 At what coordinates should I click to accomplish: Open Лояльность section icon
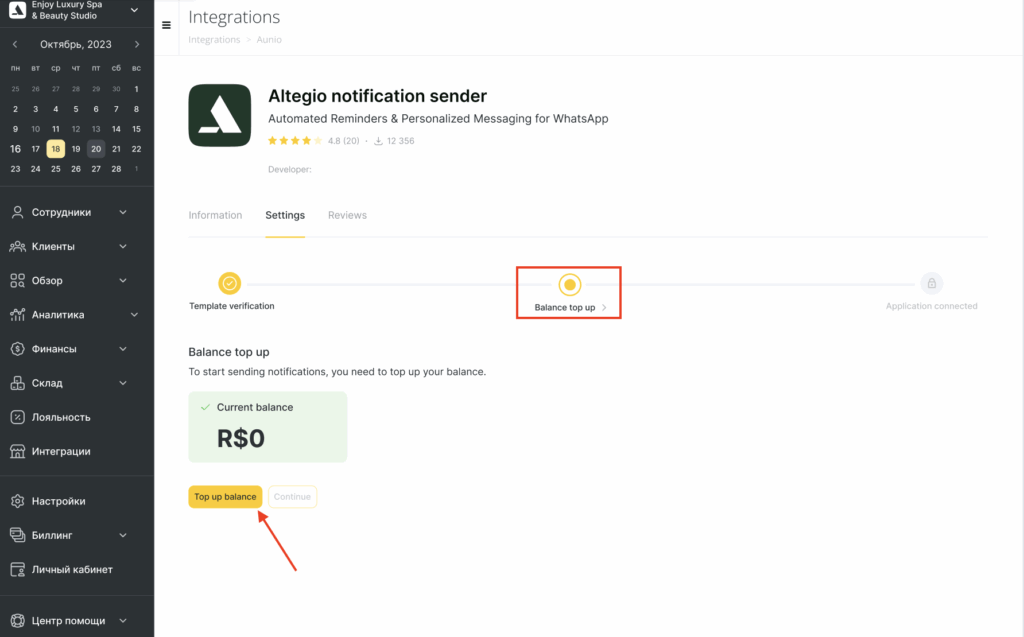point(18,417)
